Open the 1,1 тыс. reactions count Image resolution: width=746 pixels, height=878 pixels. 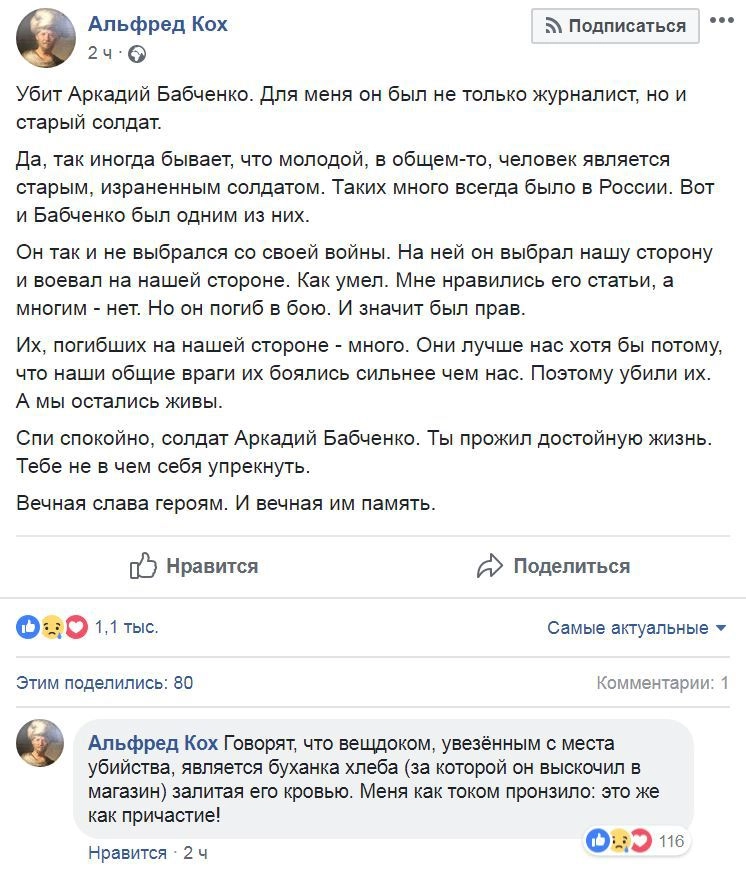[x=127, y=627]
